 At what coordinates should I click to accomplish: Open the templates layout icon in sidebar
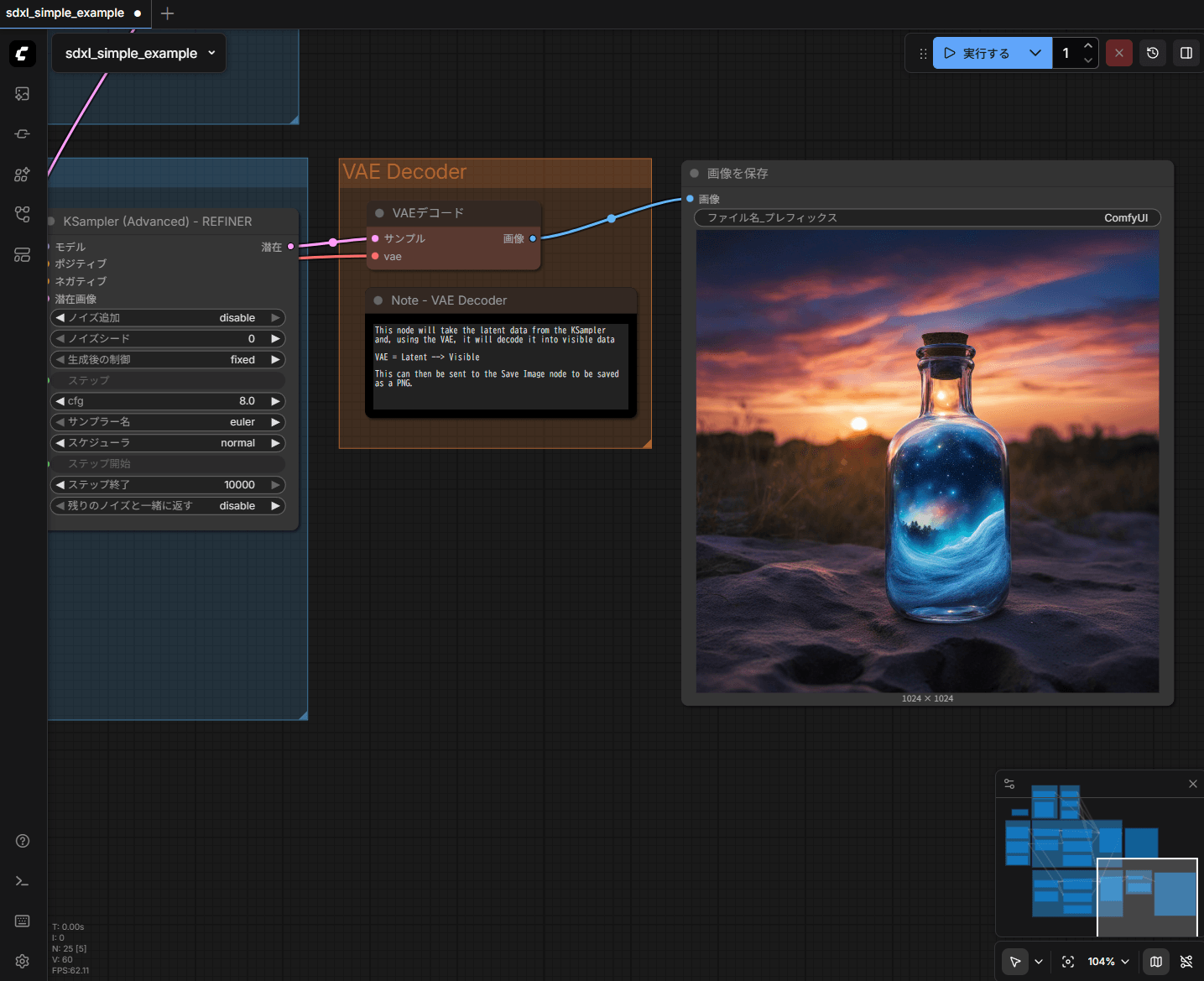23,255
